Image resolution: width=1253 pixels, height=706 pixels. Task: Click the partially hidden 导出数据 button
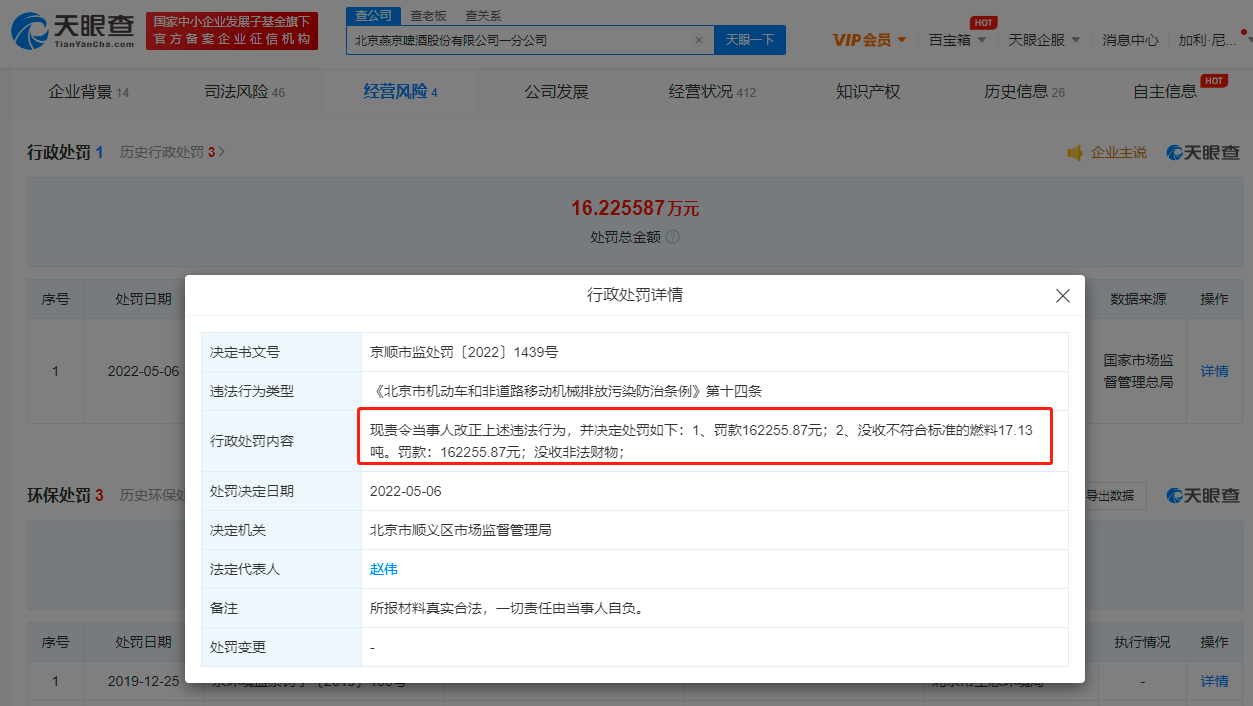click(1115, 495)
